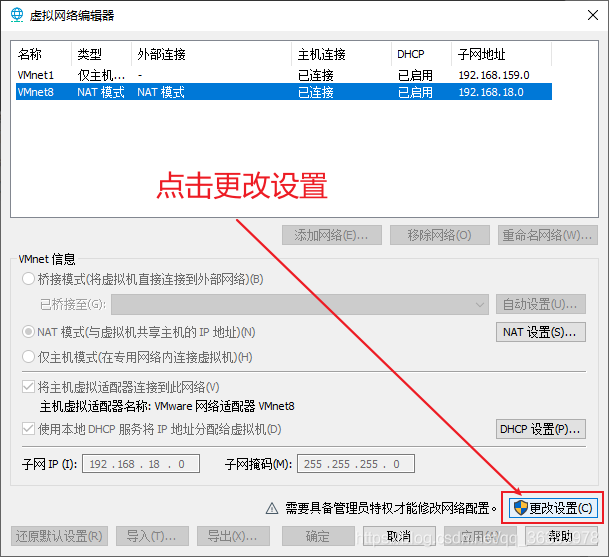Click the 自动设置(U)... button
This screenshot has height=557, width=609.
541,304
